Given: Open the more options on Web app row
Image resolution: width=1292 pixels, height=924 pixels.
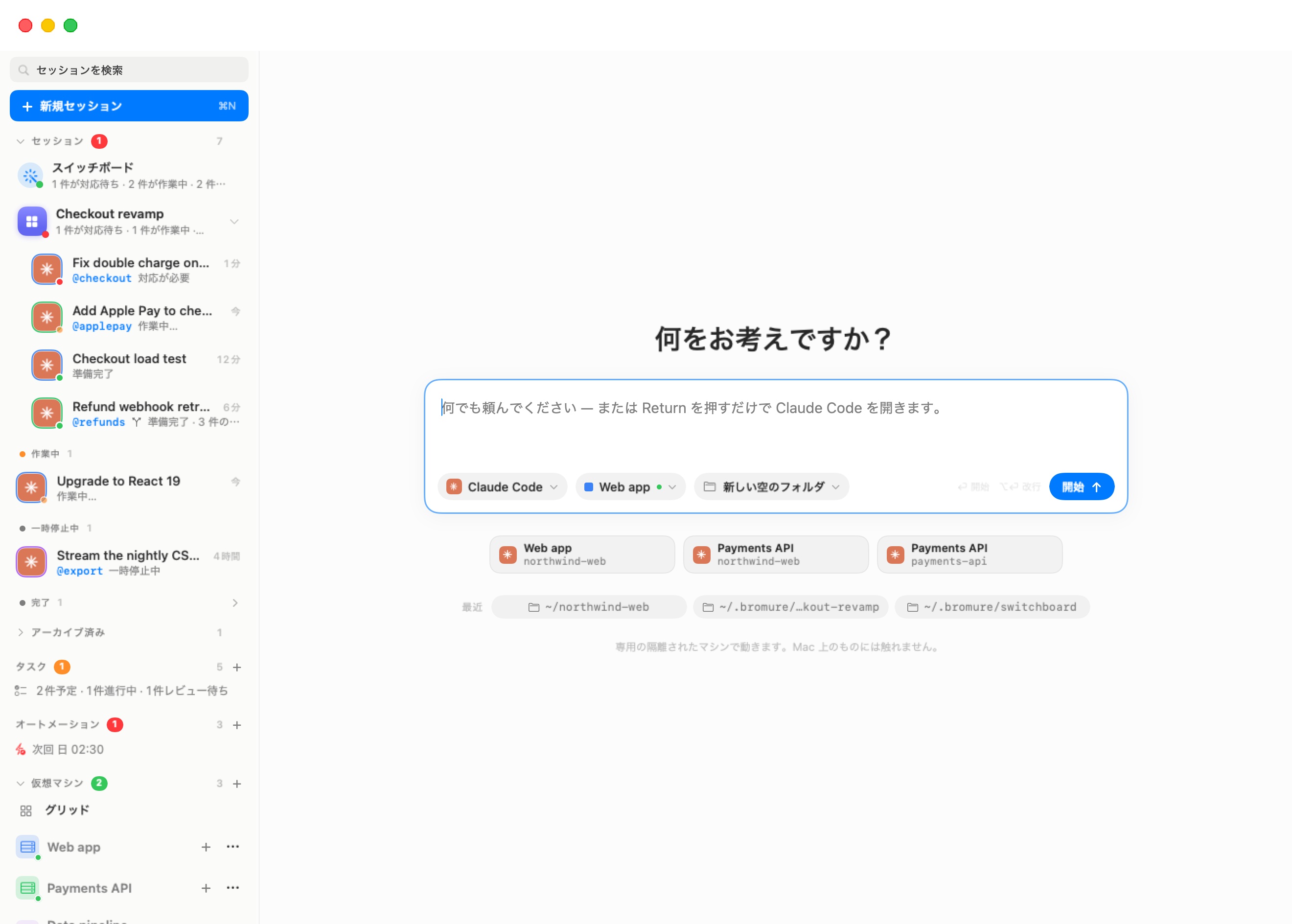Looking at the screenshot, I should (232, 847).
